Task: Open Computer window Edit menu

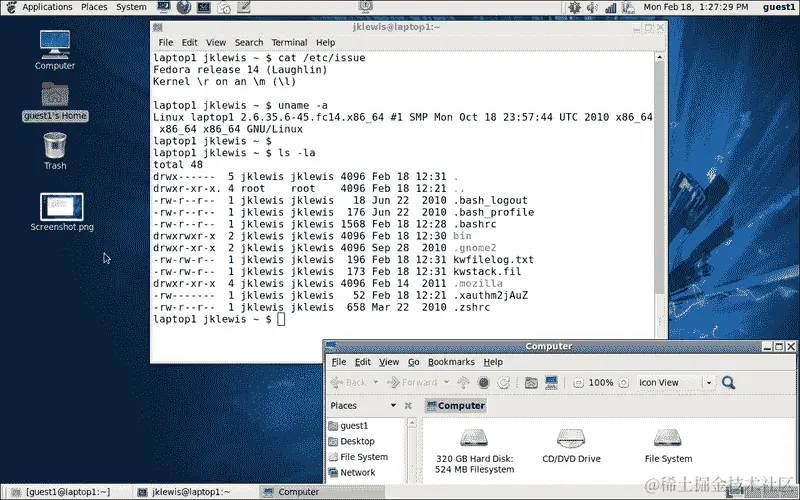Action: (x=363, y=362)
